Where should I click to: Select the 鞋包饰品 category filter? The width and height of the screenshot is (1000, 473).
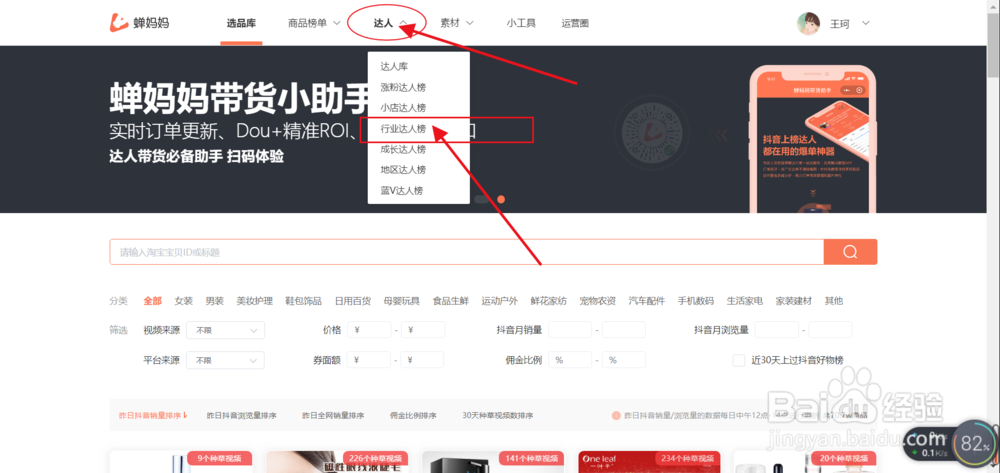click(x=304, y=301)
